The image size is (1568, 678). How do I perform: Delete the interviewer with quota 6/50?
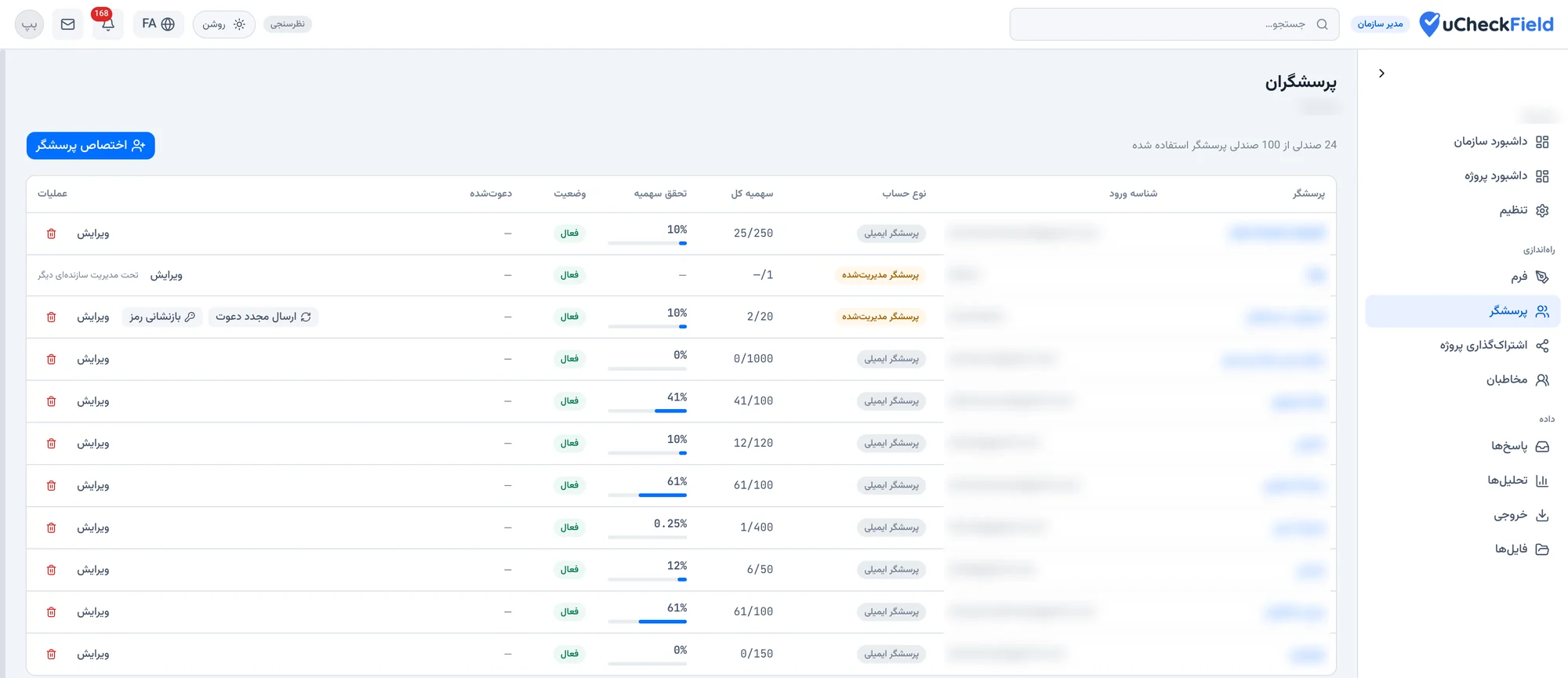point(52,570)
